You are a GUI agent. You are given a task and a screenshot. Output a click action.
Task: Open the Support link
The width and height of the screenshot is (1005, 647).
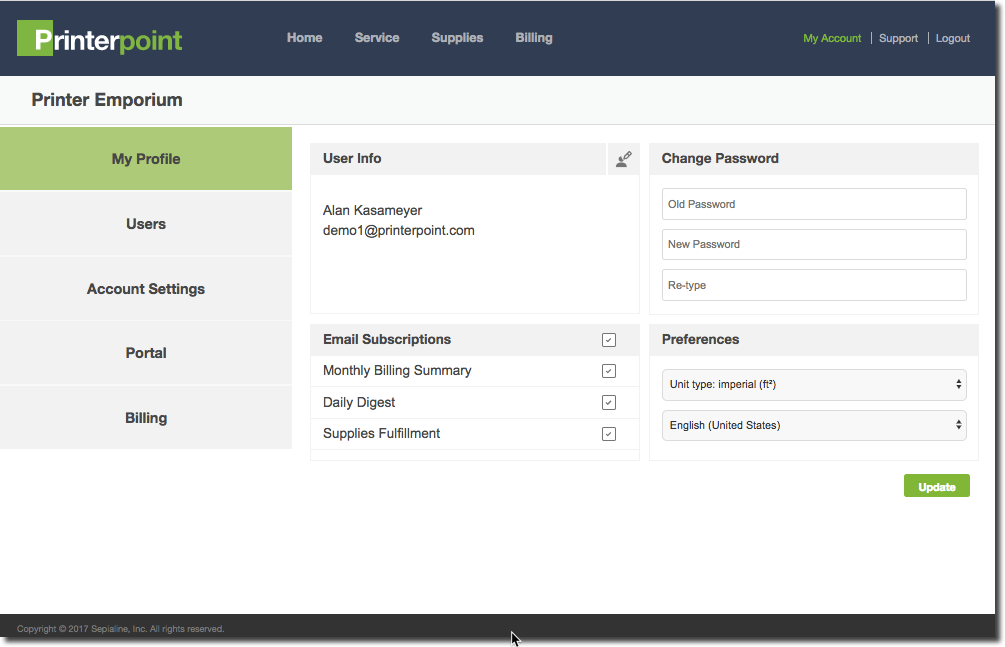point(898,39)
